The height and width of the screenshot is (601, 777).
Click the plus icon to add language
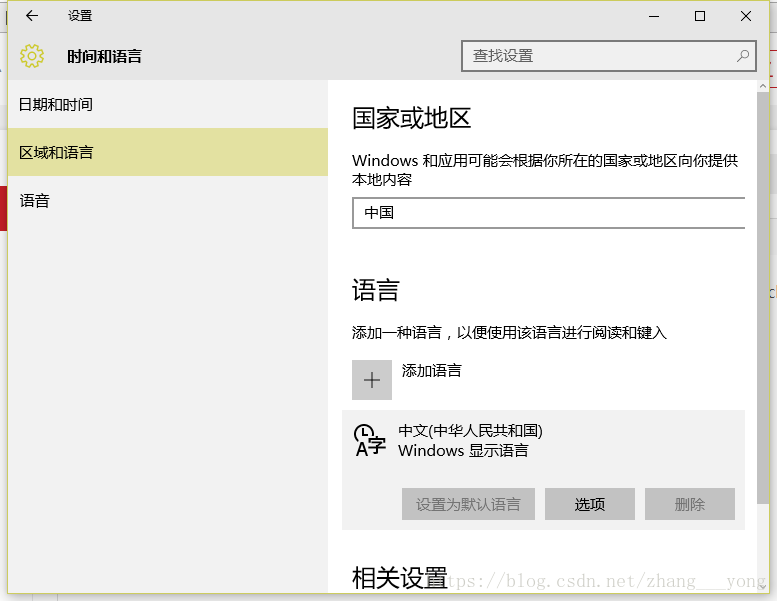[x=372, y=380]
